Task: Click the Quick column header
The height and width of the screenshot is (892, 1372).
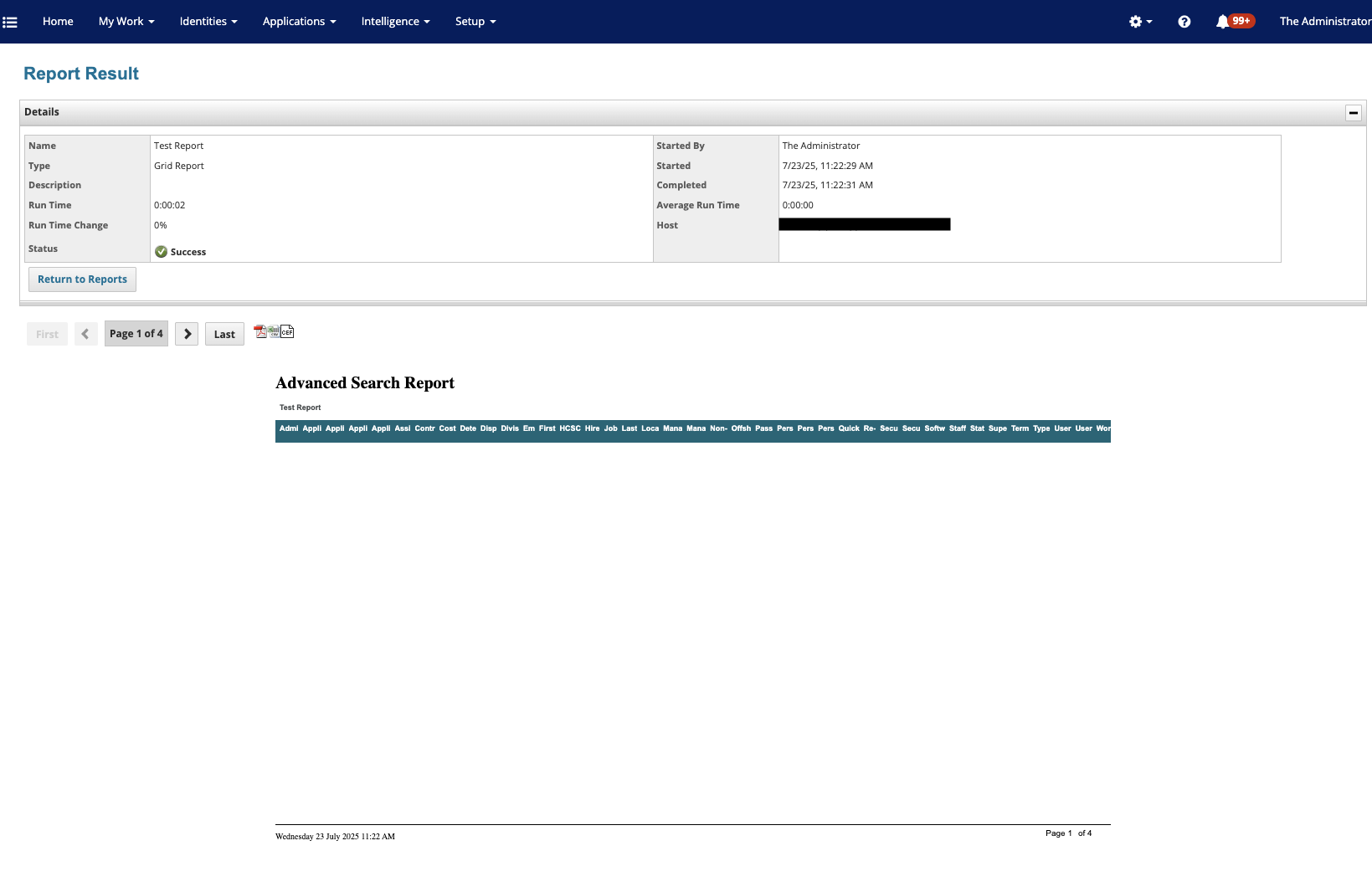Action: click(849, 428)
